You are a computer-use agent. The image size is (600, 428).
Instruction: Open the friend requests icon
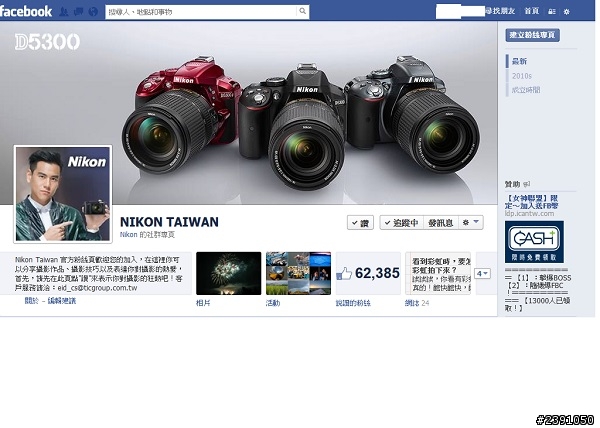pyautogui.click(x=64, y=12)
